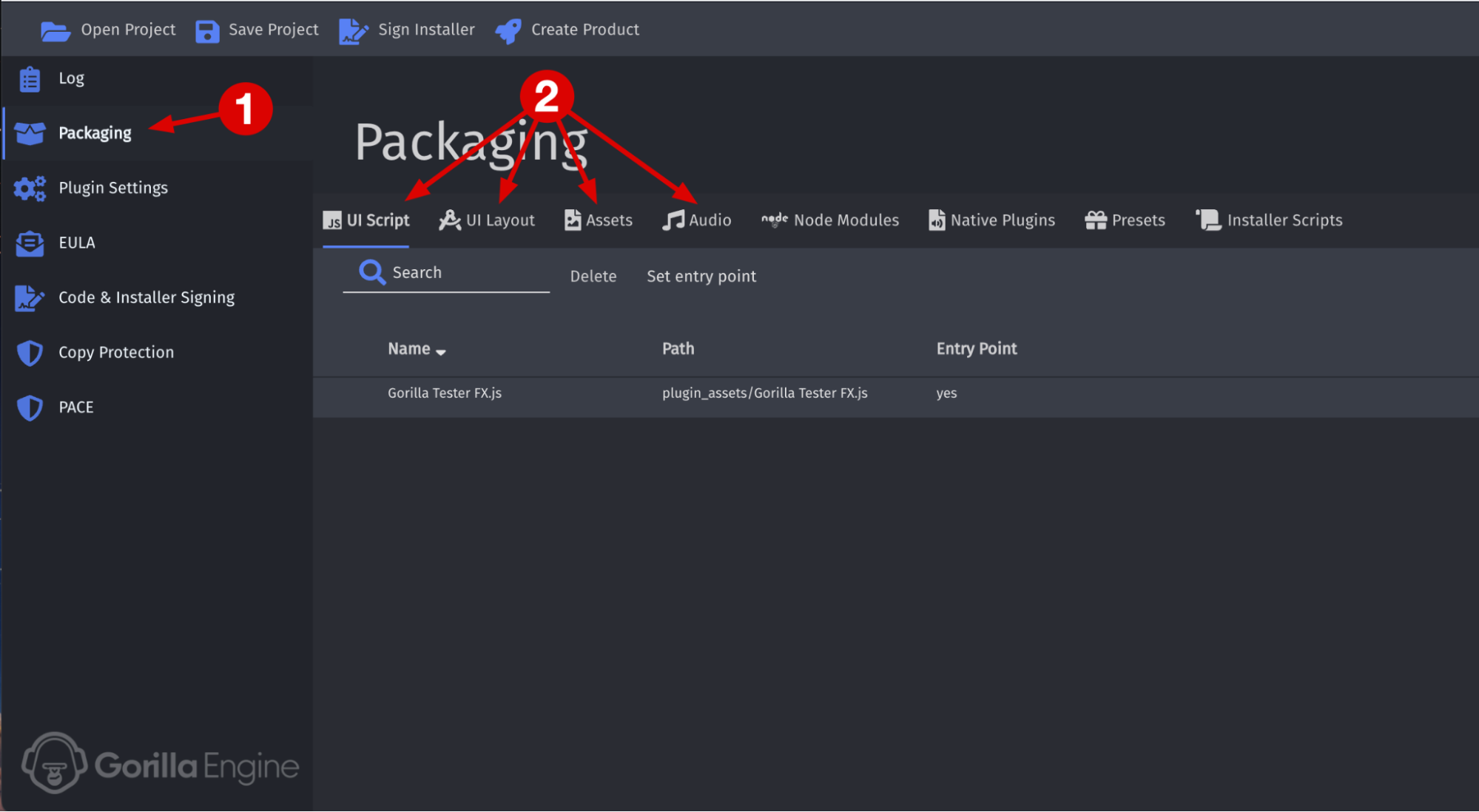This screenshot has width=1479, height=812.
Task: Click the Search magnifying glass icon
Action: point(372,272)
